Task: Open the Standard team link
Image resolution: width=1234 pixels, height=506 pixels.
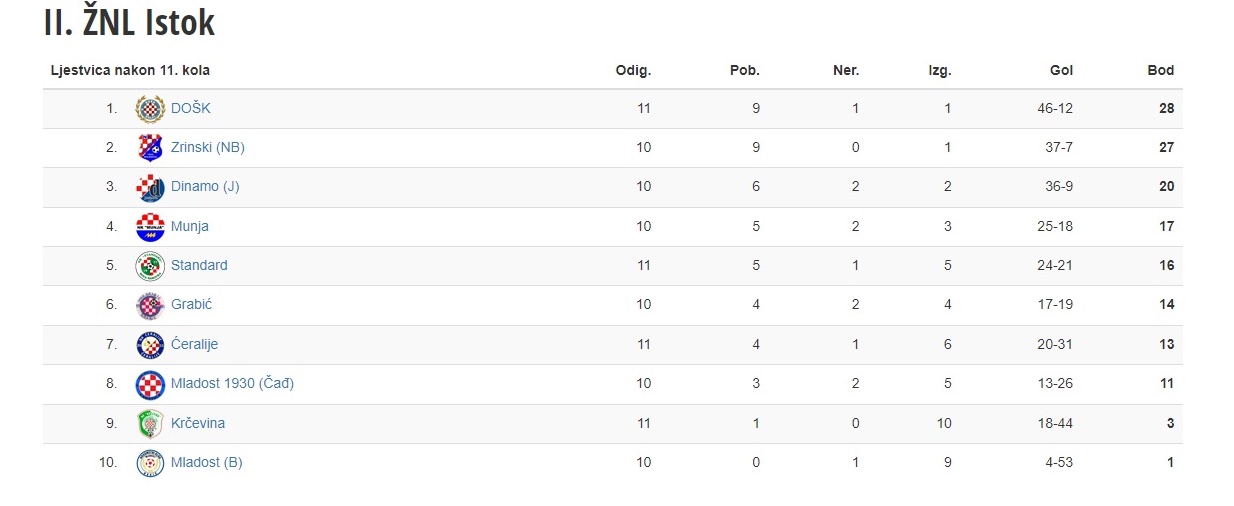Action: [199, 265]
